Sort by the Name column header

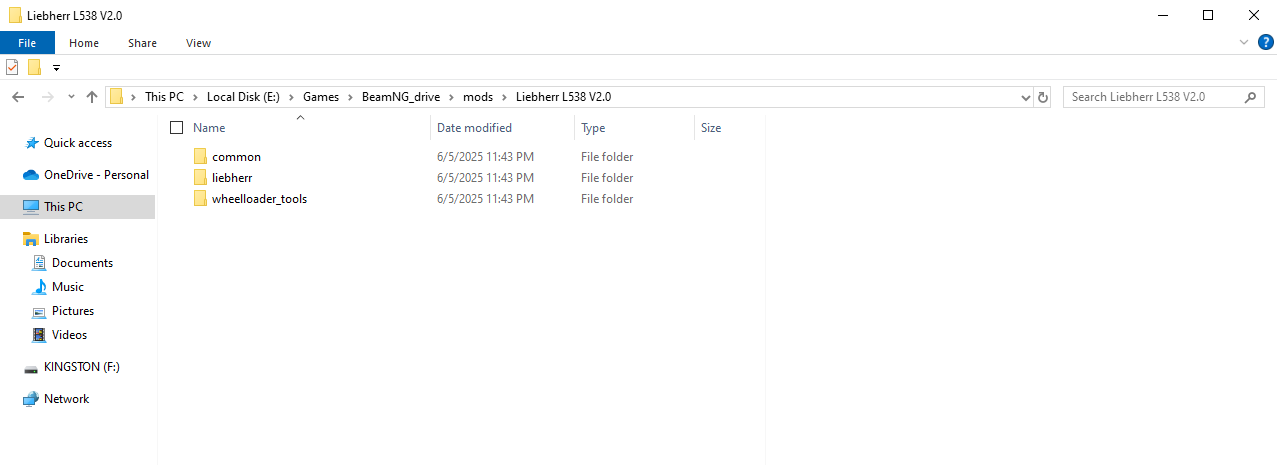pyautogui.click(x=209, y=128)
